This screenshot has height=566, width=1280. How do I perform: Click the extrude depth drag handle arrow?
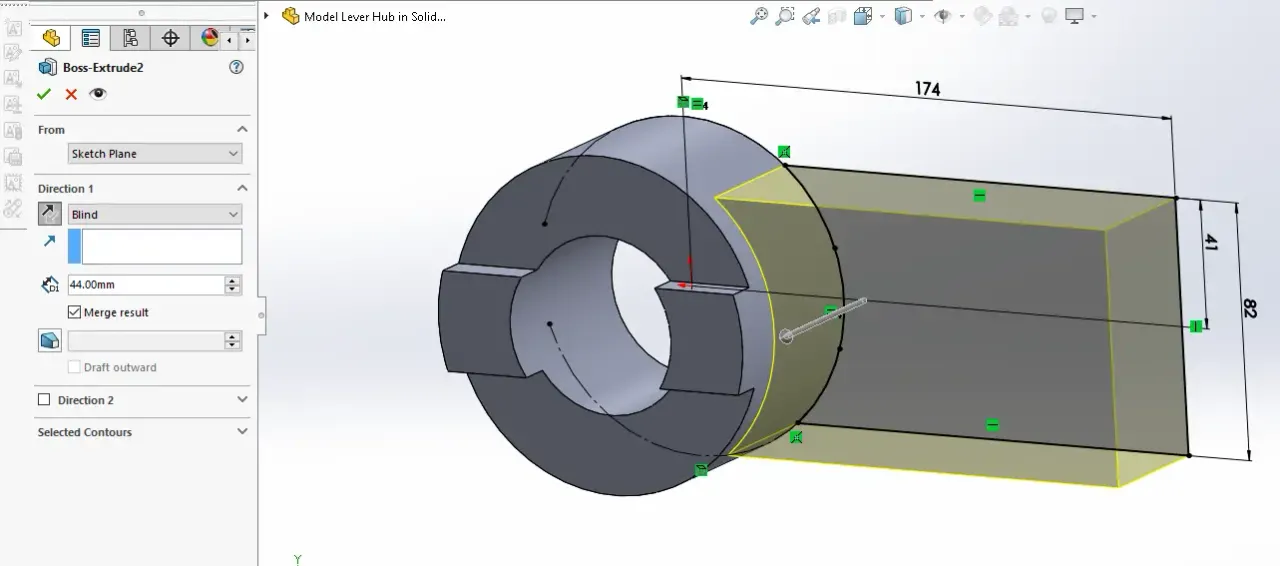point(825,318)
